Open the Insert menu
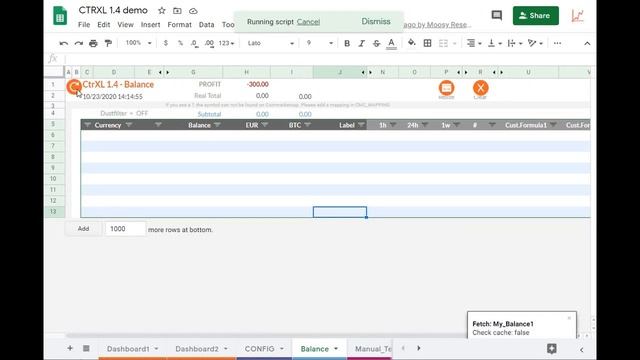The image size is (640, 360). pyautogui.click(x=150, y=25)
